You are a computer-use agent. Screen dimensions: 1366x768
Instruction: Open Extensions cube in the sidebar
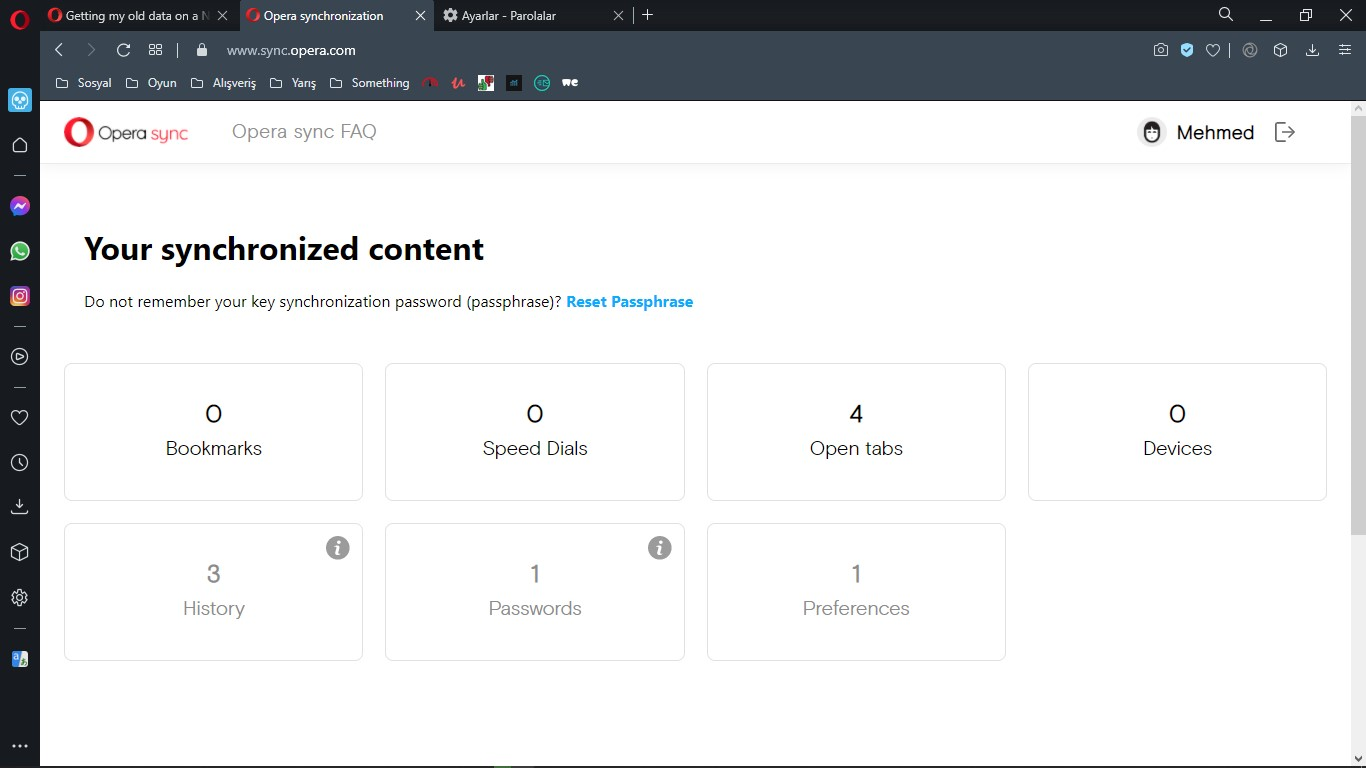(19, 552)
